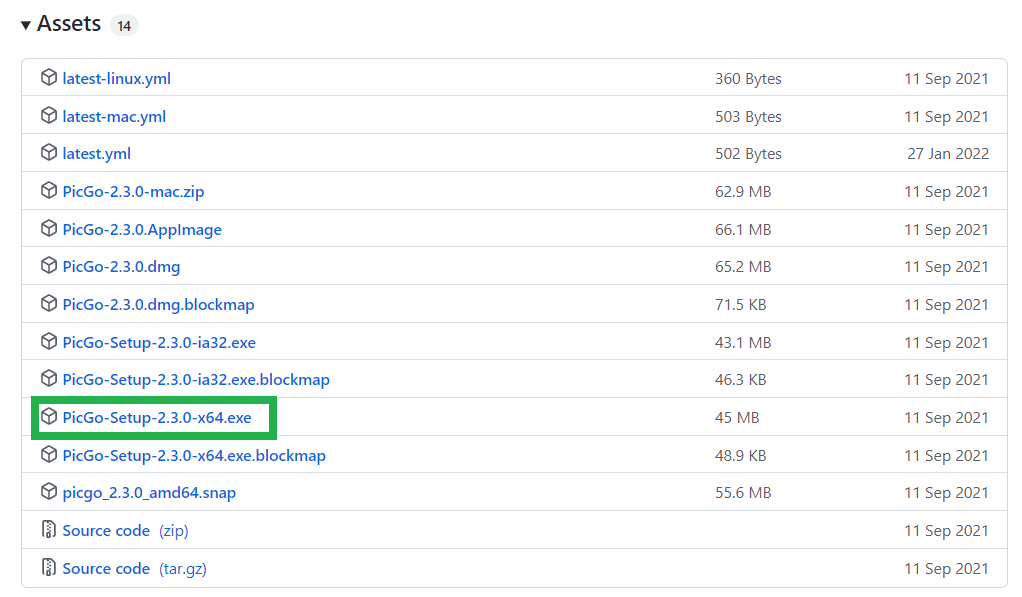
Task: Click the 71.5 KB size text
Action: (740, 304)
